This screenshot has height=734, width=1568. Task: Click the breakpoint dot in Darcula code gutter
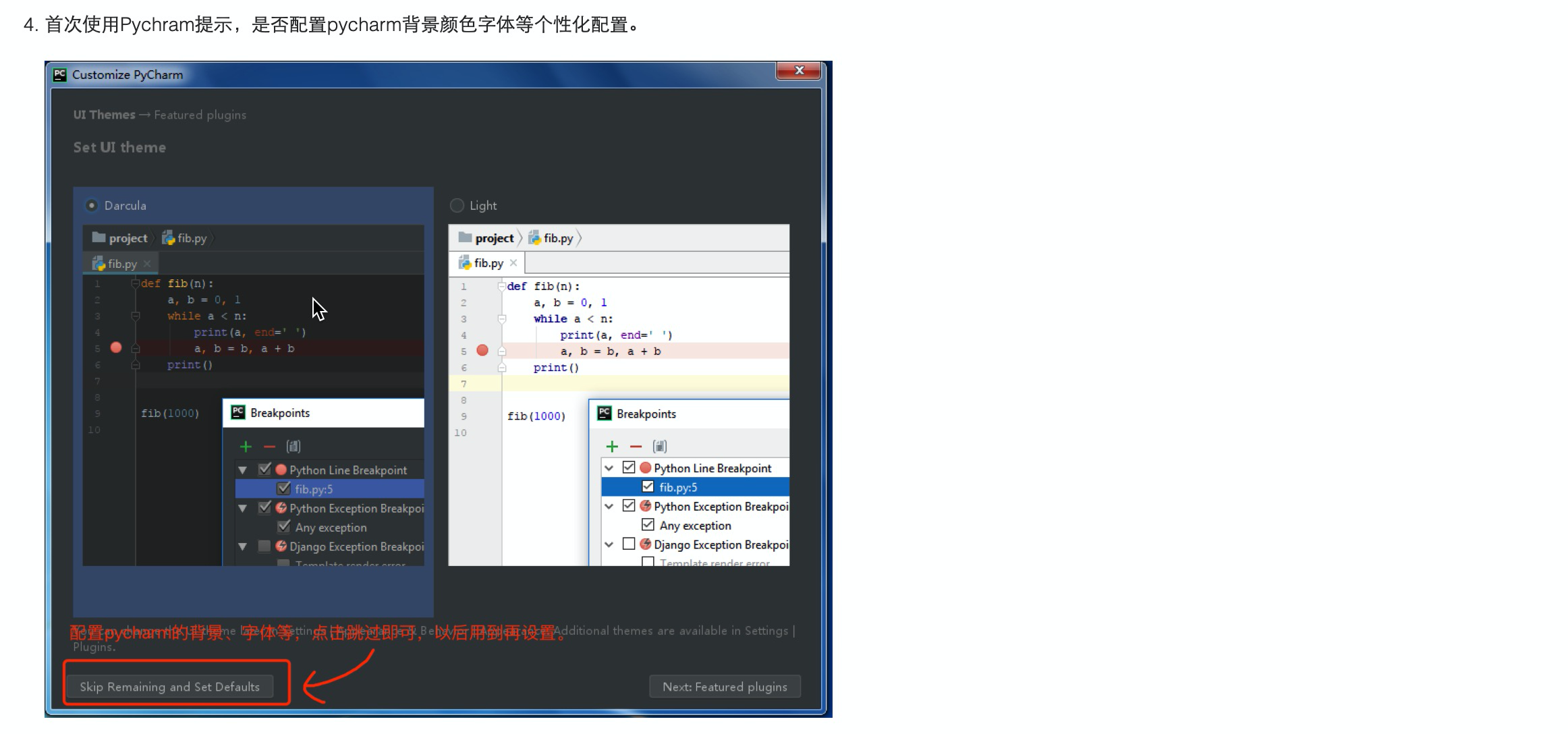(116, 347)
